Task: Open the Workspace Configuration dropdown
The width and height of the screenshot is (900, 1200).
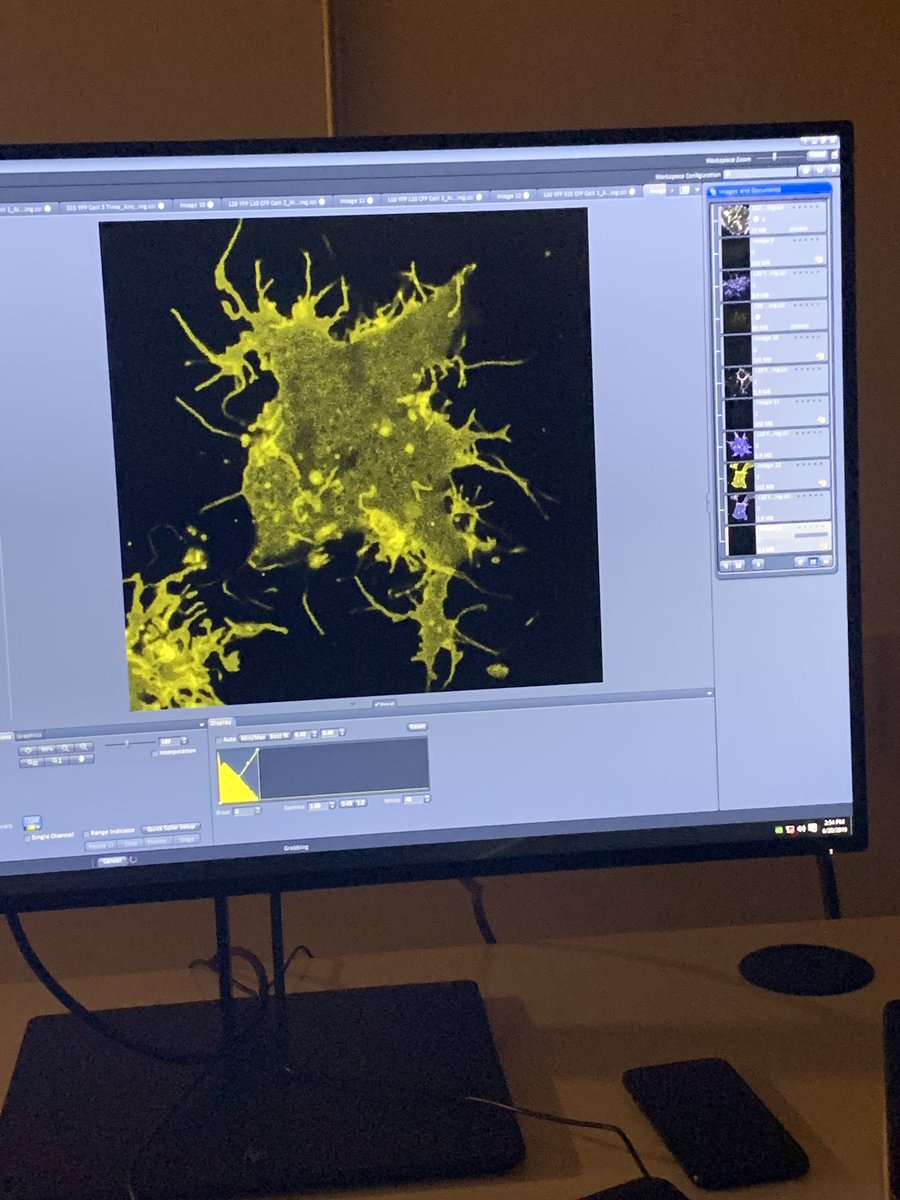Action: click(x=759, y=173)
